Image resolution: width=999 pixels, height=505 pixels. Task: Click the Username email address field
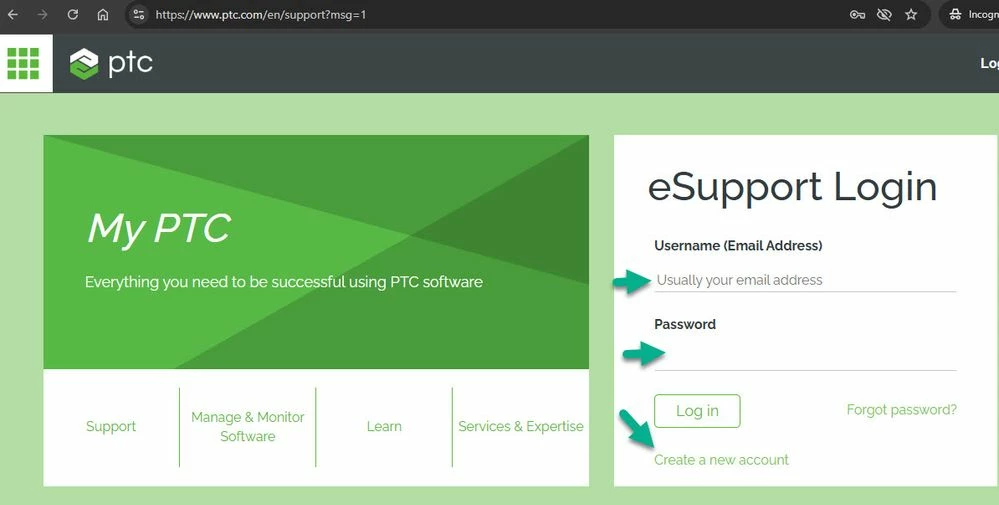pyautogui.click(x=805, y=280)
